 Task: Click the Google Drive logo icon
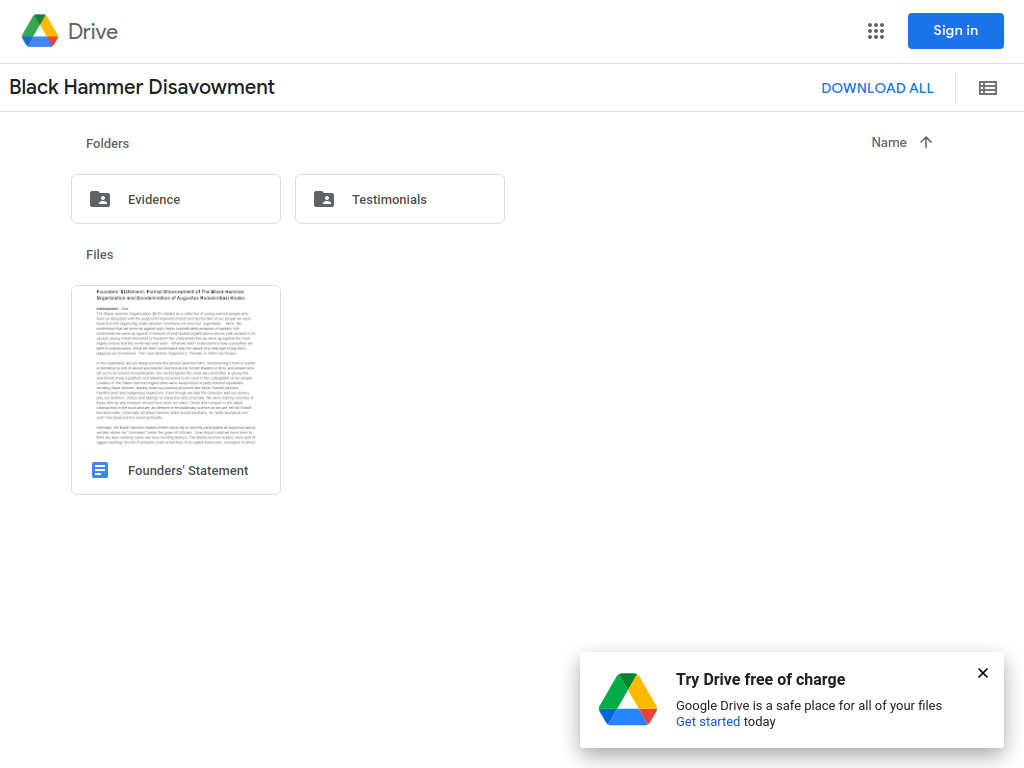[x=40, y=31]
